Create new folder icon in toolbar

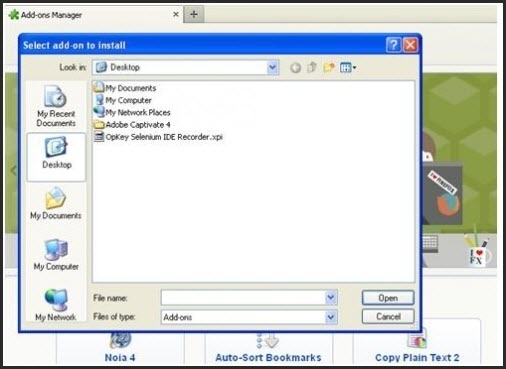(329, 68)
